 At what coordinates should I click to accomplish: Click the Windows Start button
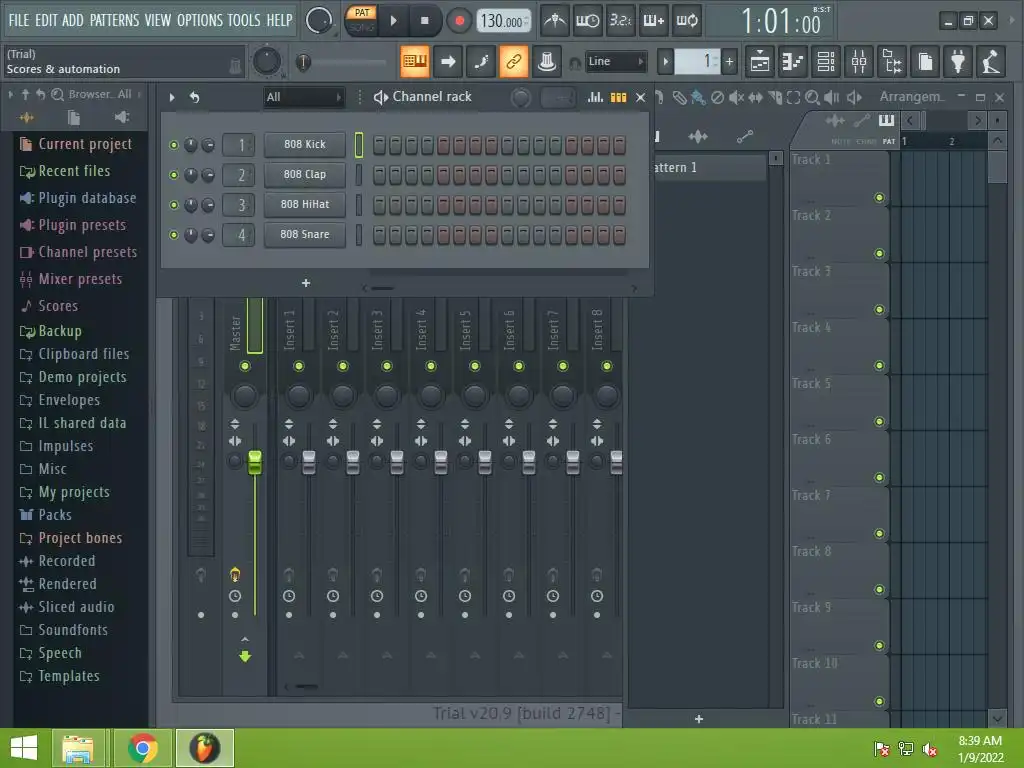pyautogui.click(x=24, y=748)
